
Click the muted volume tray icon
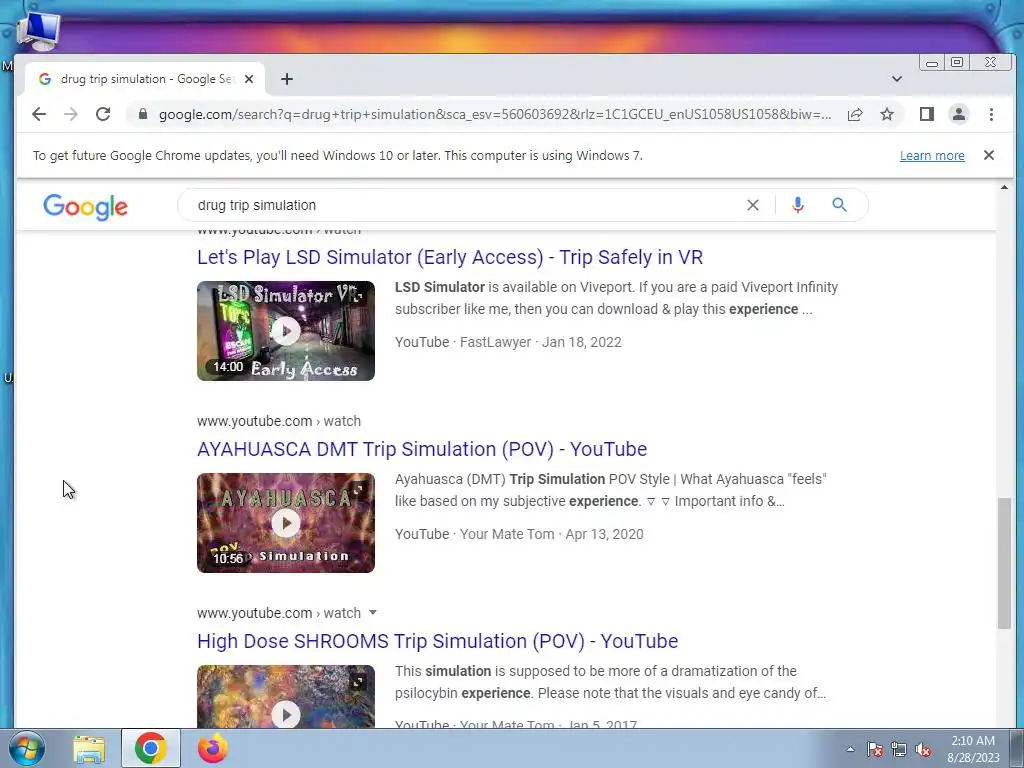[x=923, y=749]
